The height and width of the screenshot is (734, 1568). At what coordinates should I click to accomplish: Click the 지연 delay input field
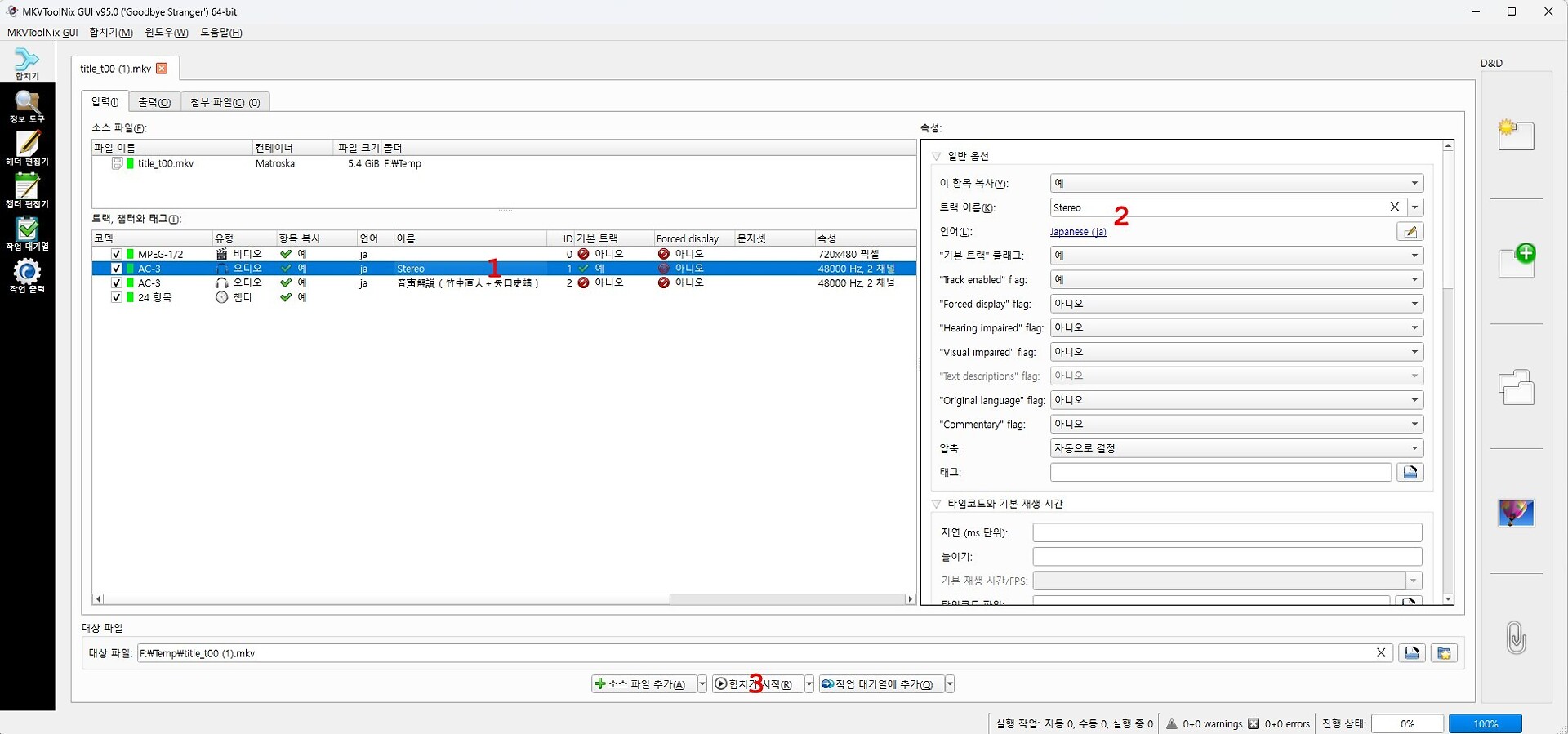coord(1227,532)
